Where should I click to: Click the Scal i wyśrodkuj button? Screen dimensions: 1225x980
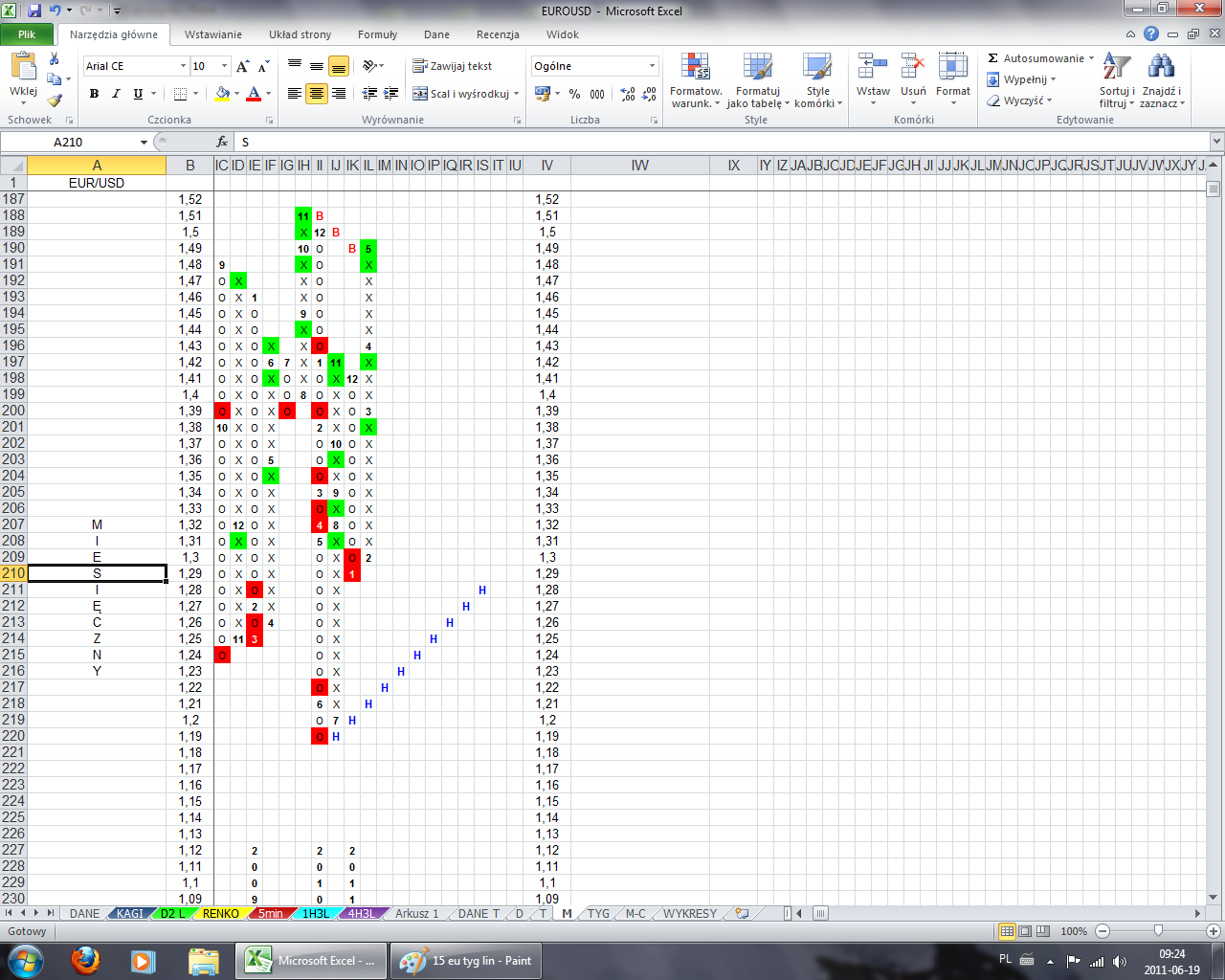pyautogui.click(x=461, y=94)
